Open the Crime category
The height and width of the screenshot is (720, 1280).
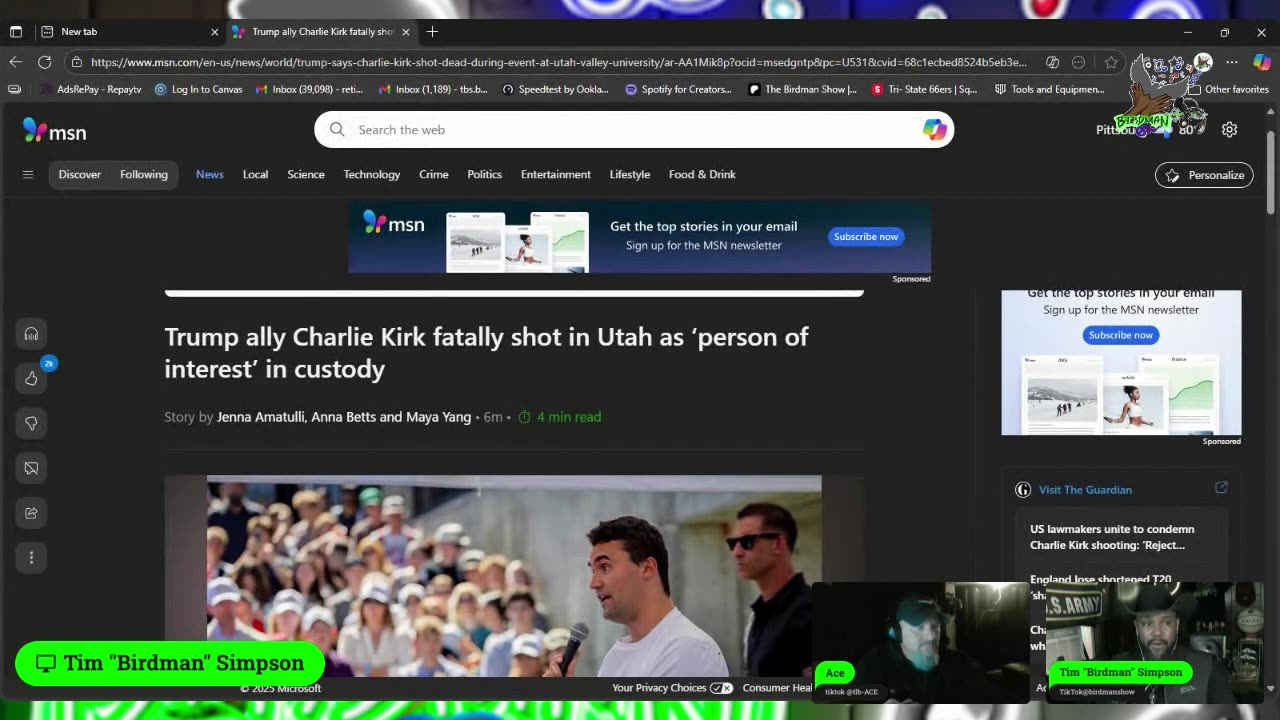click(x=434, y=174)
